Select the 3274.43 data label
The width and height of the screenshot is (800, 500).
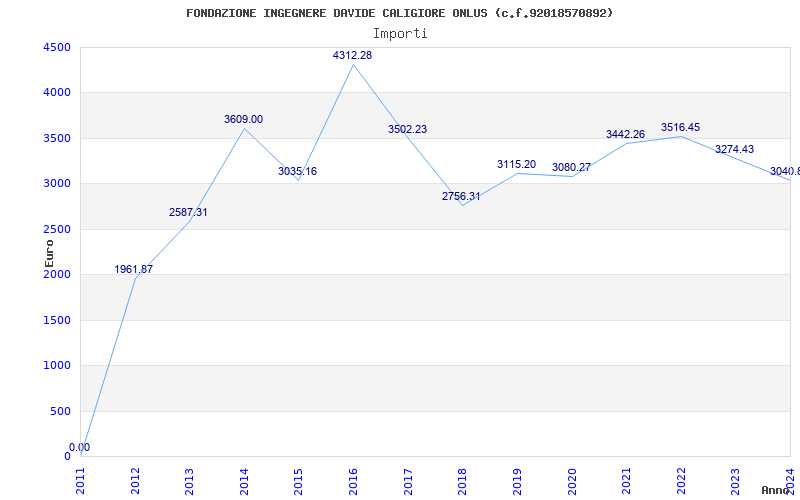734,149
